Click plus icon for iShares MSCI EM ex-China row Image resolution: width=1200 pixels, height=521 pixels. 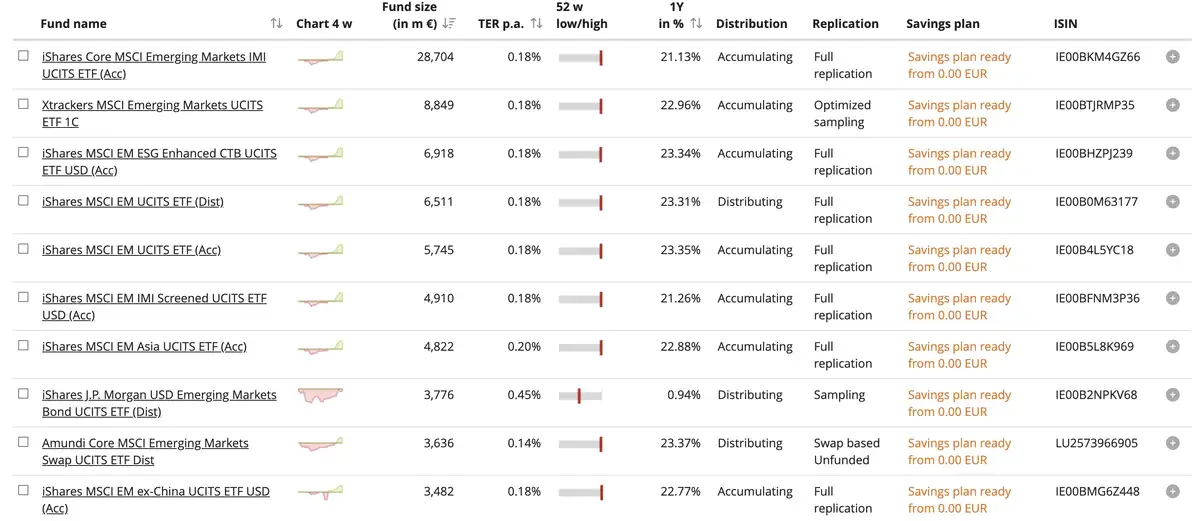(x=1172, y=492)
